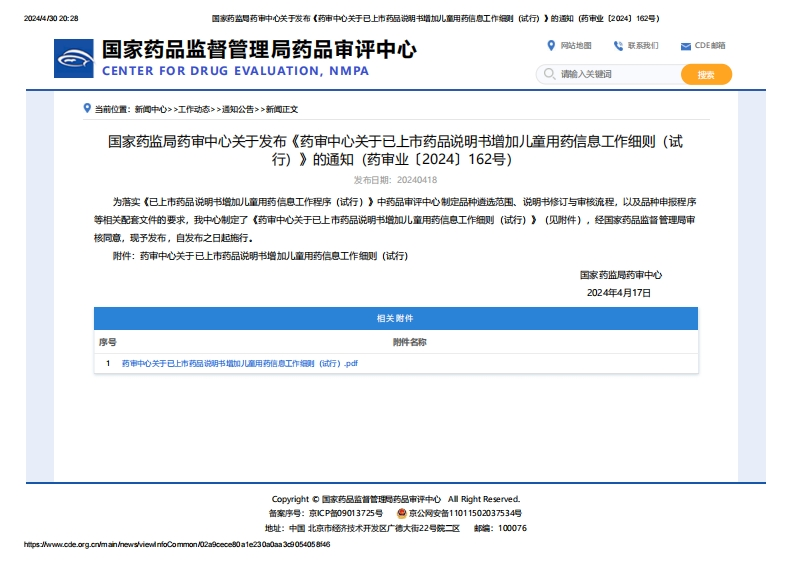
Task: Click the Copyright line in footer
Action: click(x=395, y=499)
